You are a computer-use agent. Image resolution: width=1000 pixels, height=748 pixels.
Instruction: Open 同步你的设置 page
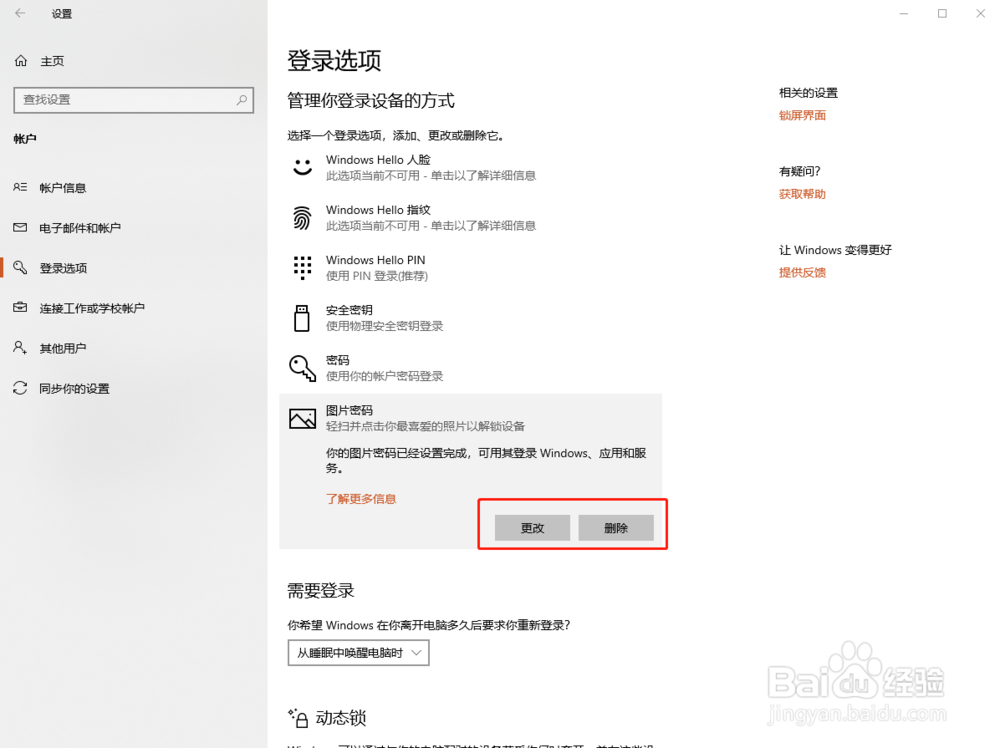tap(74, 388)
